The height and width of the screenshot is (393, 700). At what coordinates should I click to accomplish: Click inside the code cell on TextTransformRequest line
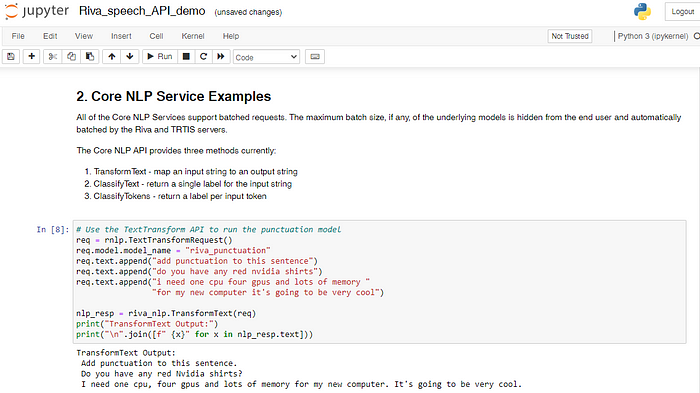[x=154, y=240]
